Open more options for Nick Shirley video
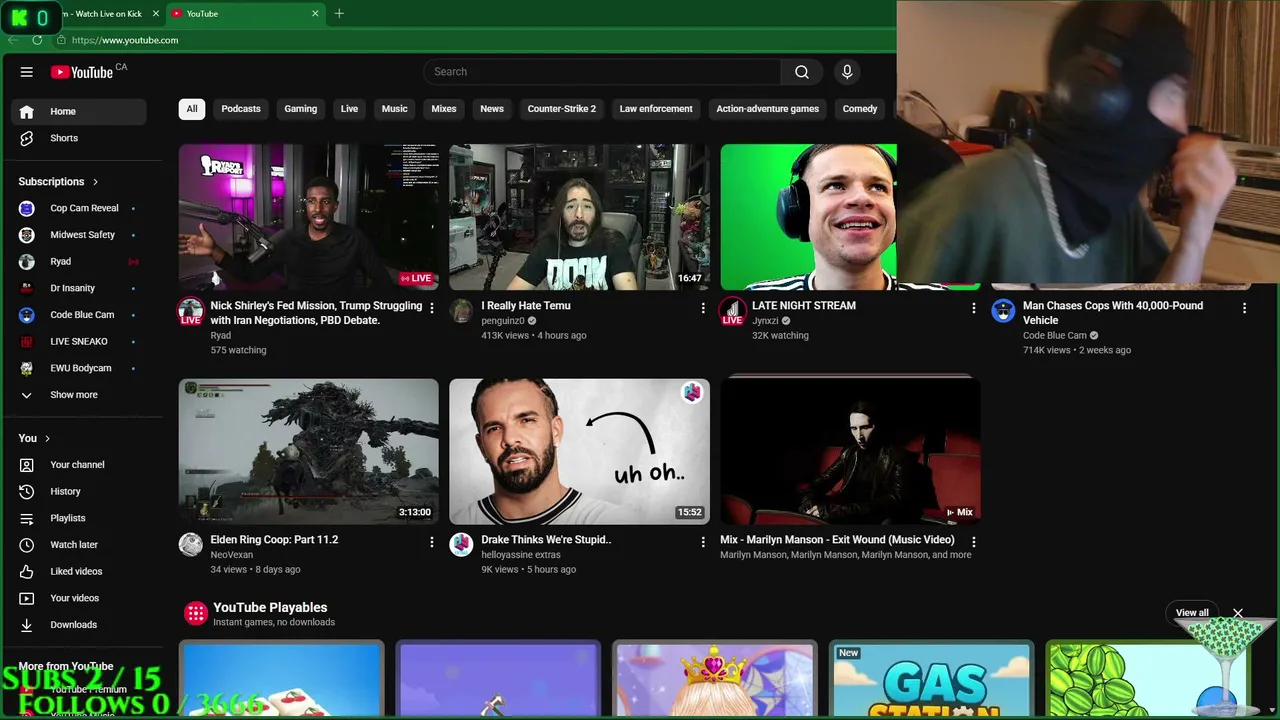The height and width of the screenshot is (720, 1280). tap(432, 308)
